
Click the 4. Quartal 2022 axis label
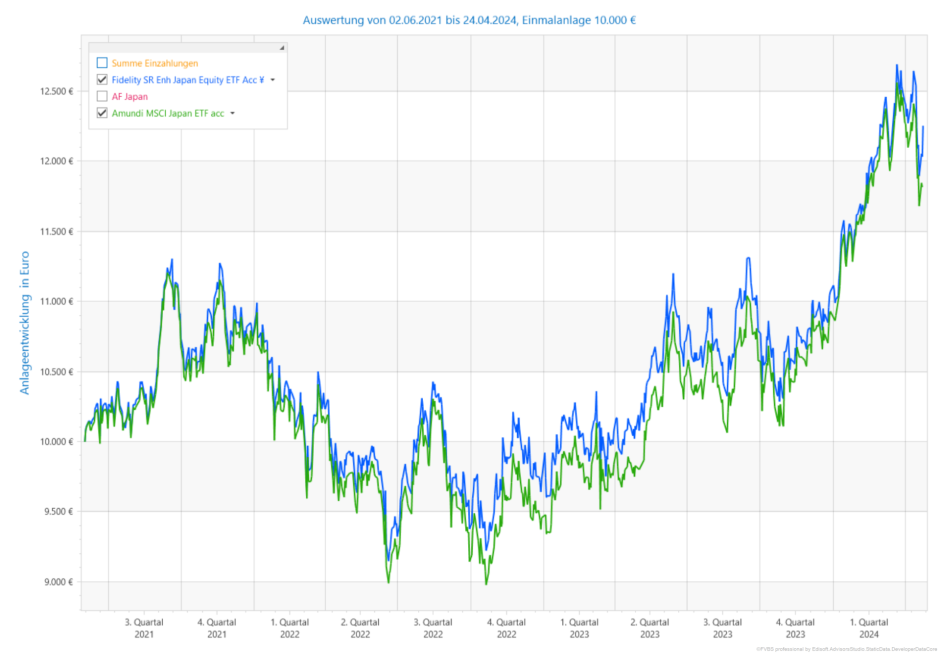pyautogui.click(x=506, y=628)
